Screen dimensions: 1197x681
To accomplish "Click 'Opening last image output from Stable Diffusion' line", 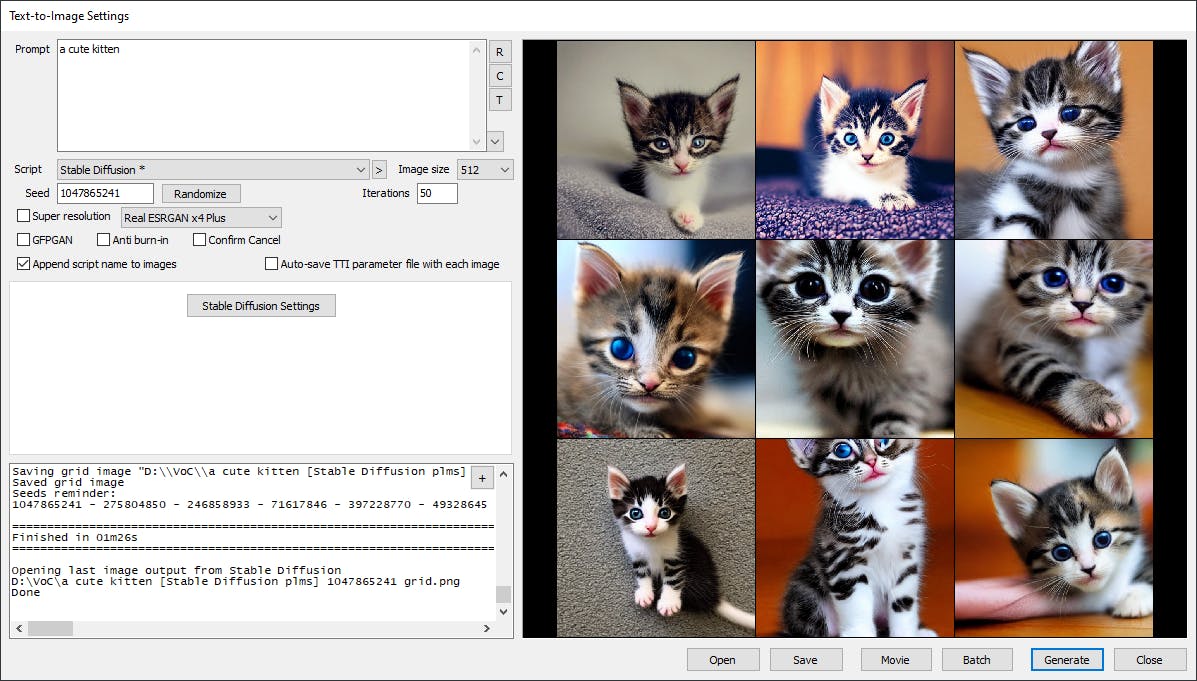I will (x=176, y=570).
